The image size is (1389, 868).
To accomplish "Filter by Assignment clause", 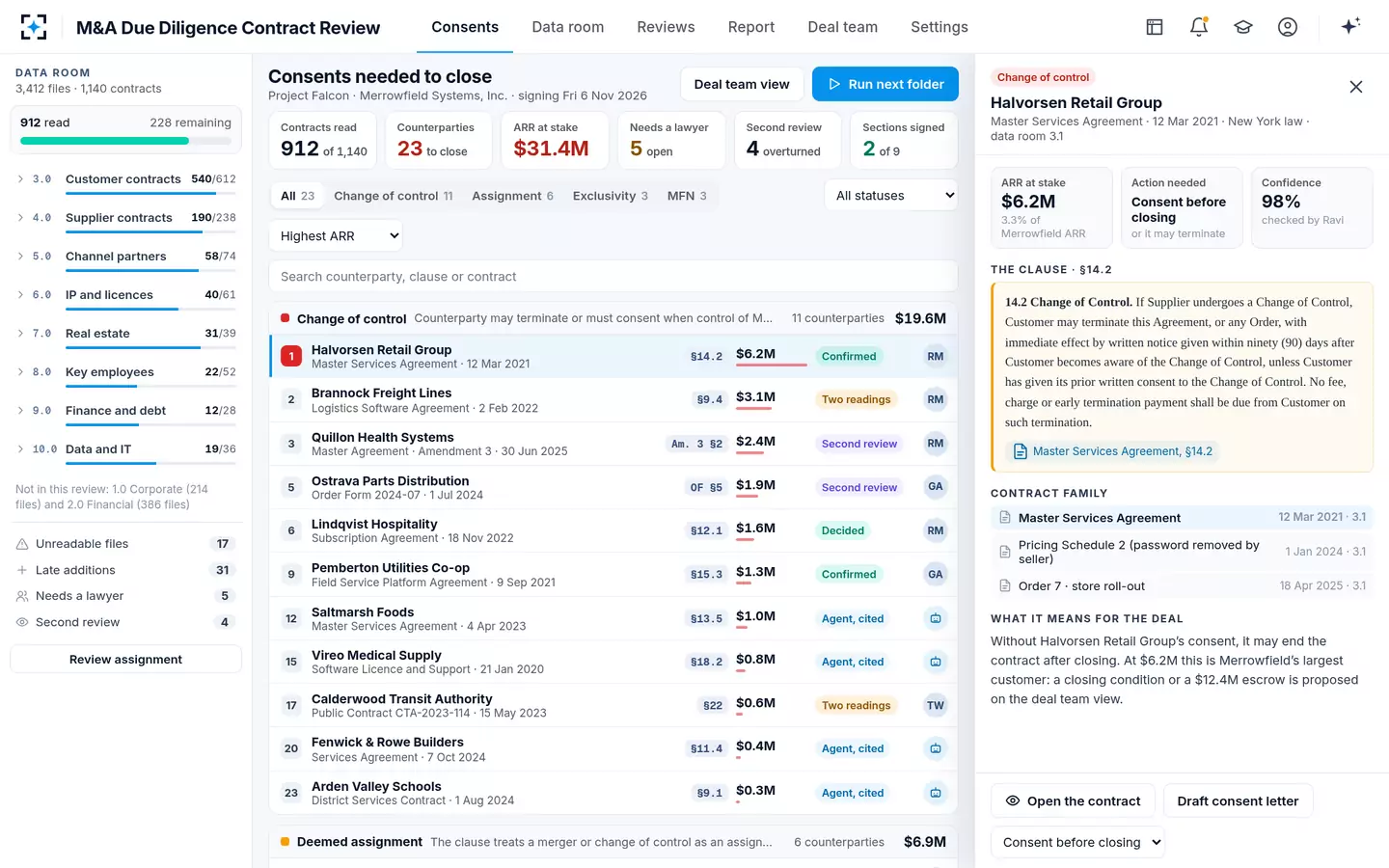I will (512, 196).
